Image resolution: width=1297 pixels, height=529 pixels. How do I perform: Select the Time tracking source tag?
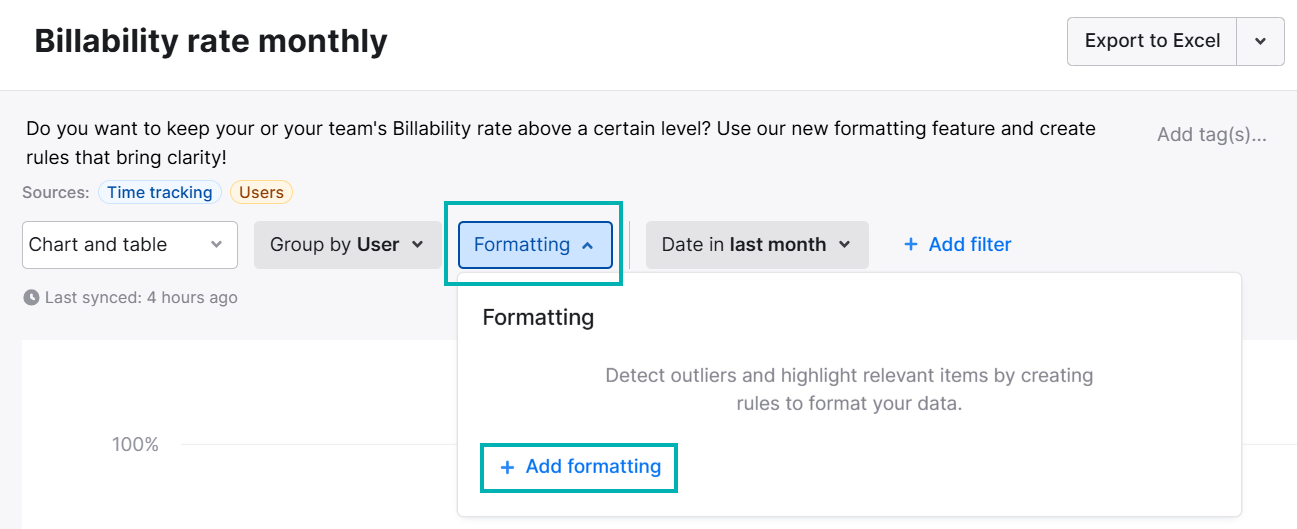[x=160, y=192]
